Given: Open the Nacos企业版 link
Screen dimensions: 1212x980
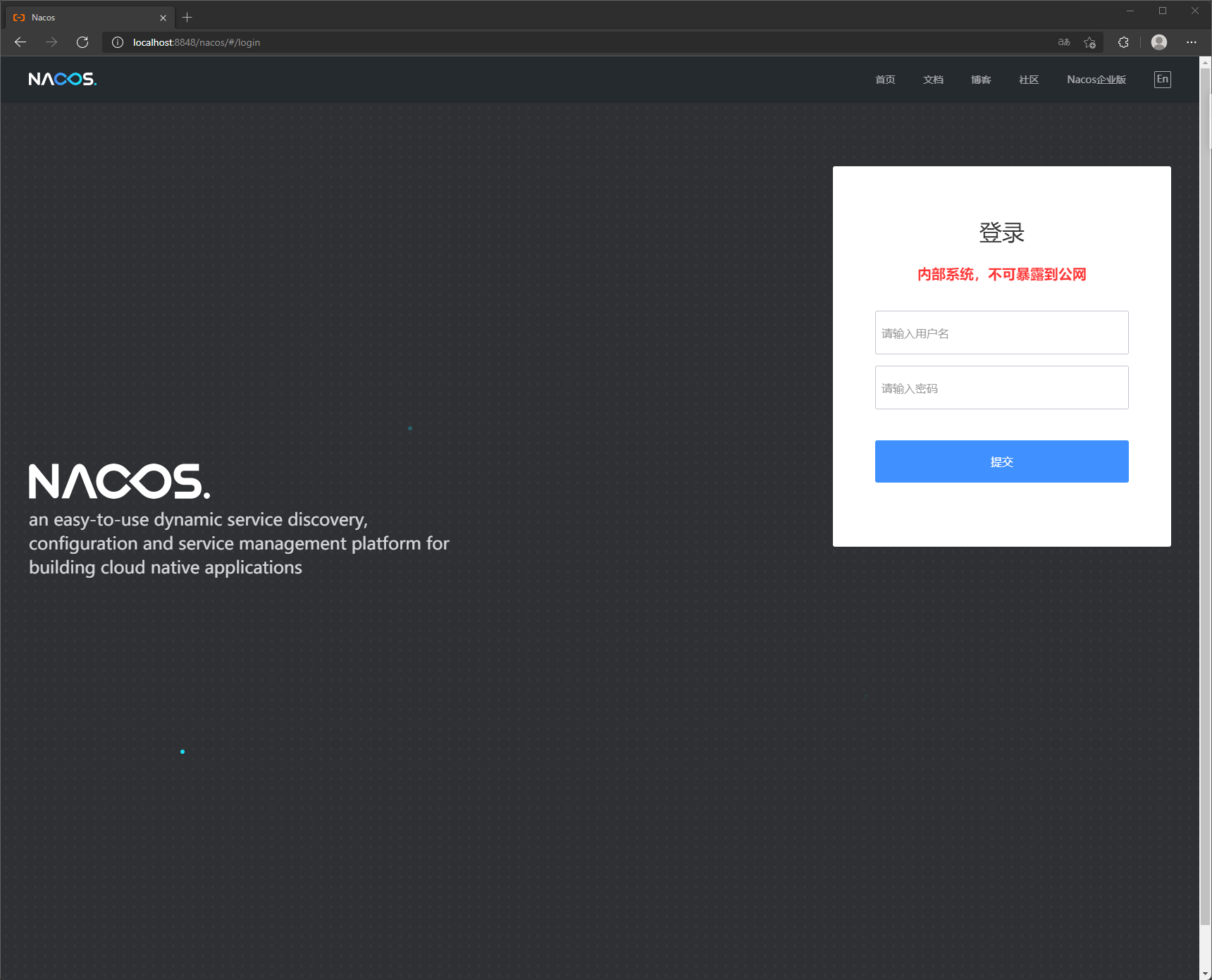Looking at the screenshot, I should (x=1096, y=80).
